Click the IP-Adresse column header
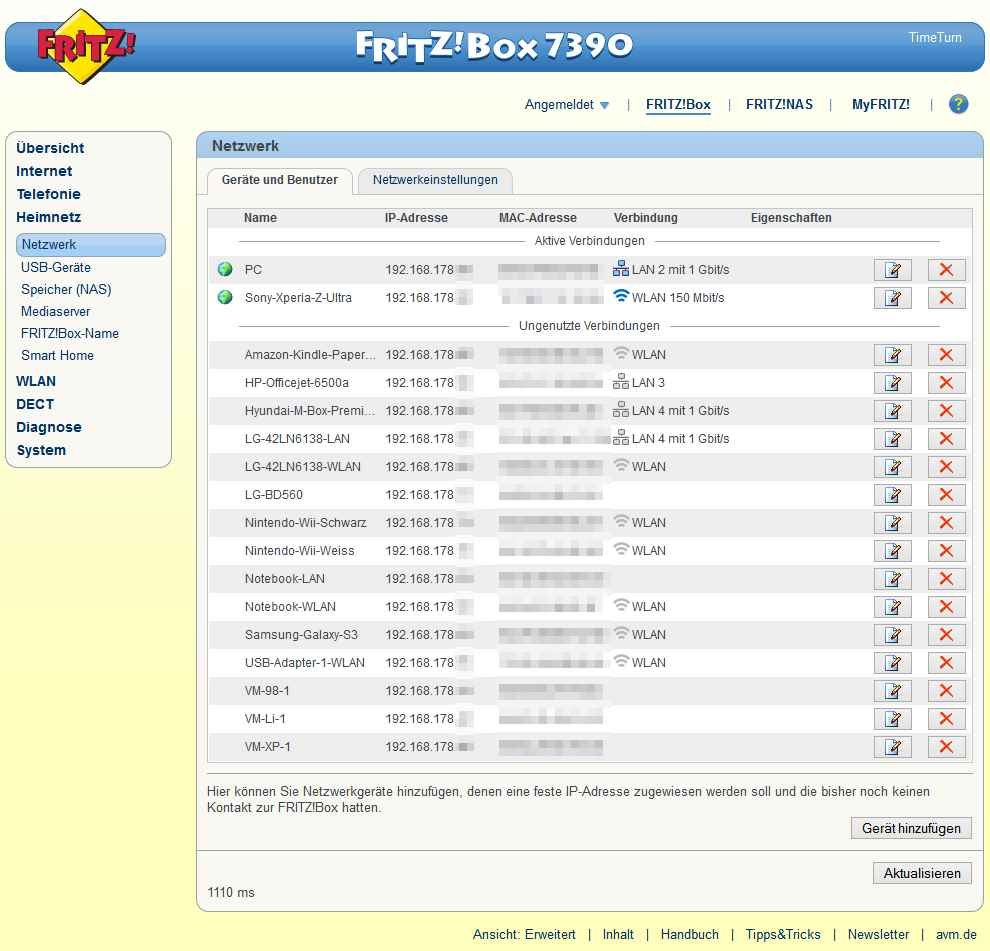The width and height of the screenshot is (990, 951). (x=416, y=218)
